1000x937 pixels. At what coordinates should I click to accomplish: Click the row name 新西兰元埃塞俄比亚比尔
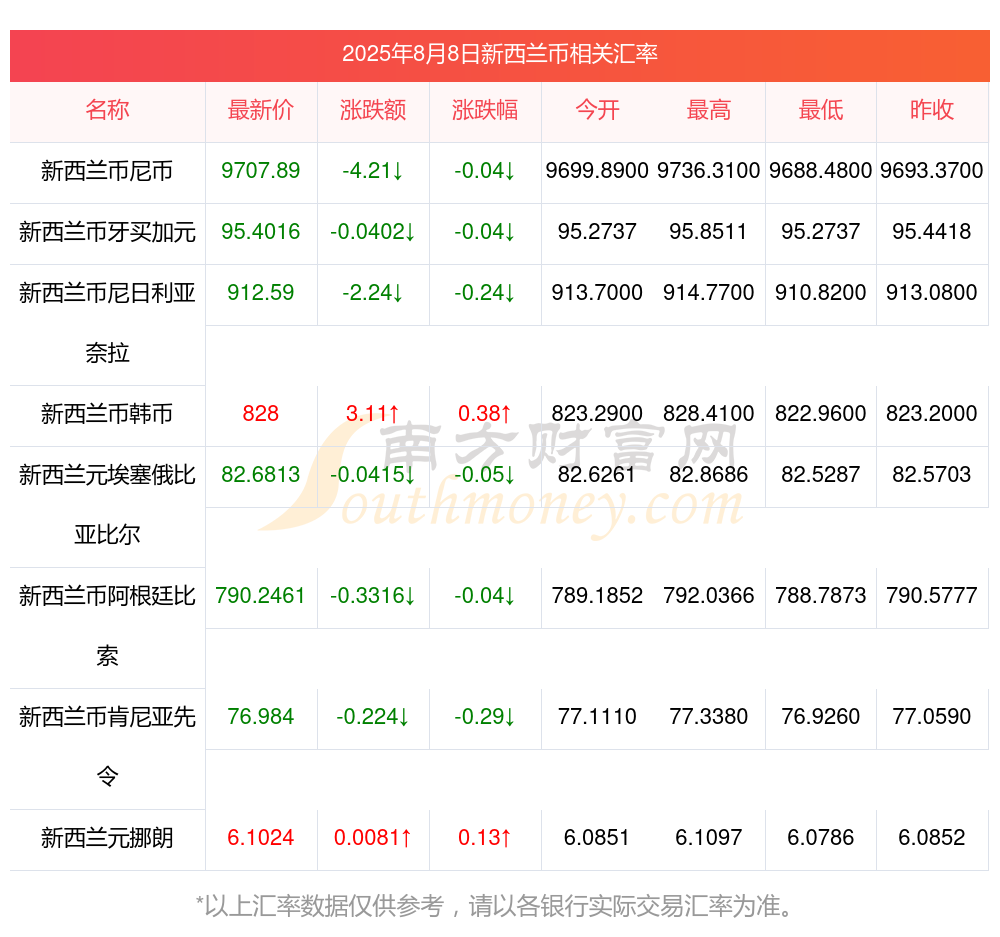pyautogui.click(x=107, y=505)
